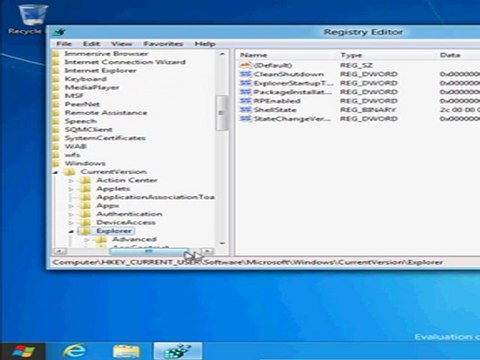Click the REG_BINARY type cell
Image resolution: width=480 pixels, height=360 pixels.
click(367, 110)
